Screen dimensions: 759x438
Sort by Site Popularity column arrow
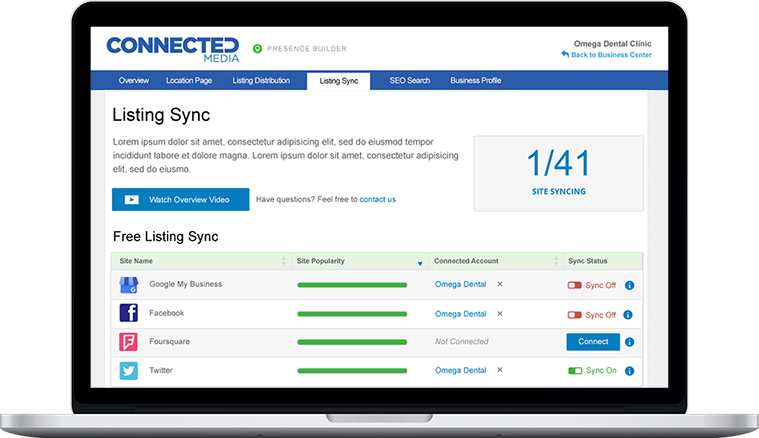tap(420, 263)
